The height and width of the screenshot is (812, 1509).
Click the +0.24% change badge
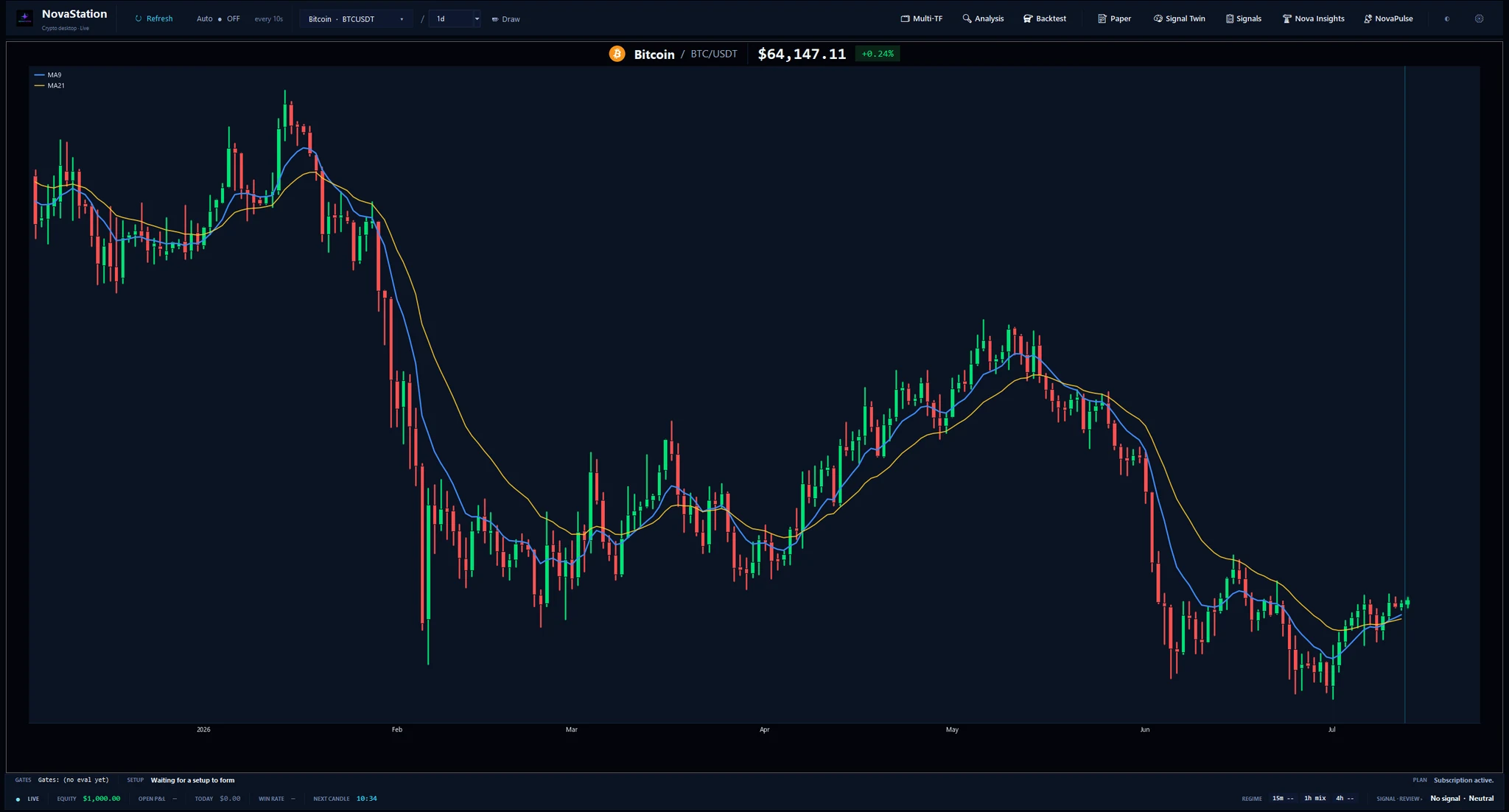coord(878,54)
